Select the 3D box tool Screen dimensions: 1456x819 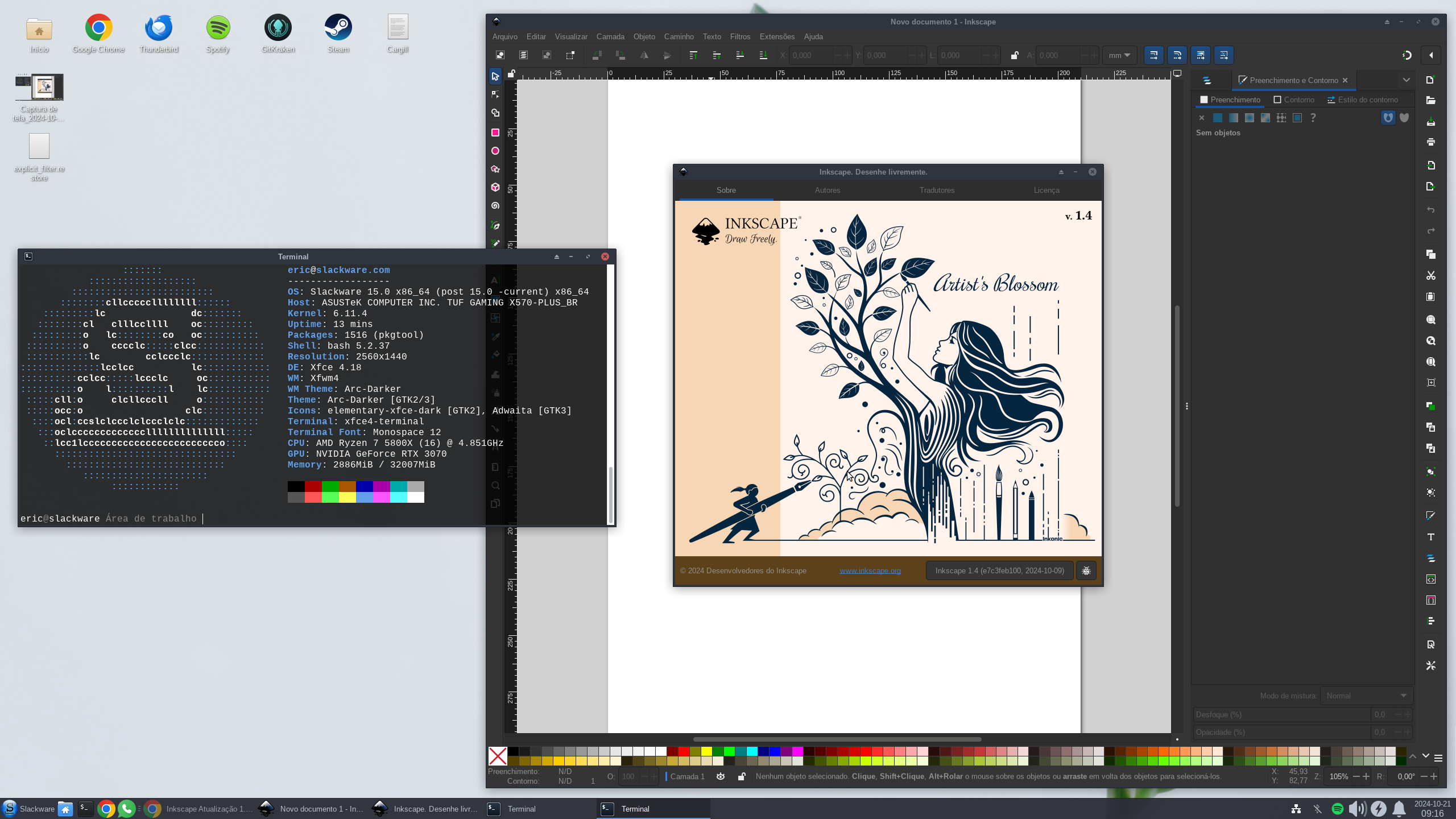(495, 187)
